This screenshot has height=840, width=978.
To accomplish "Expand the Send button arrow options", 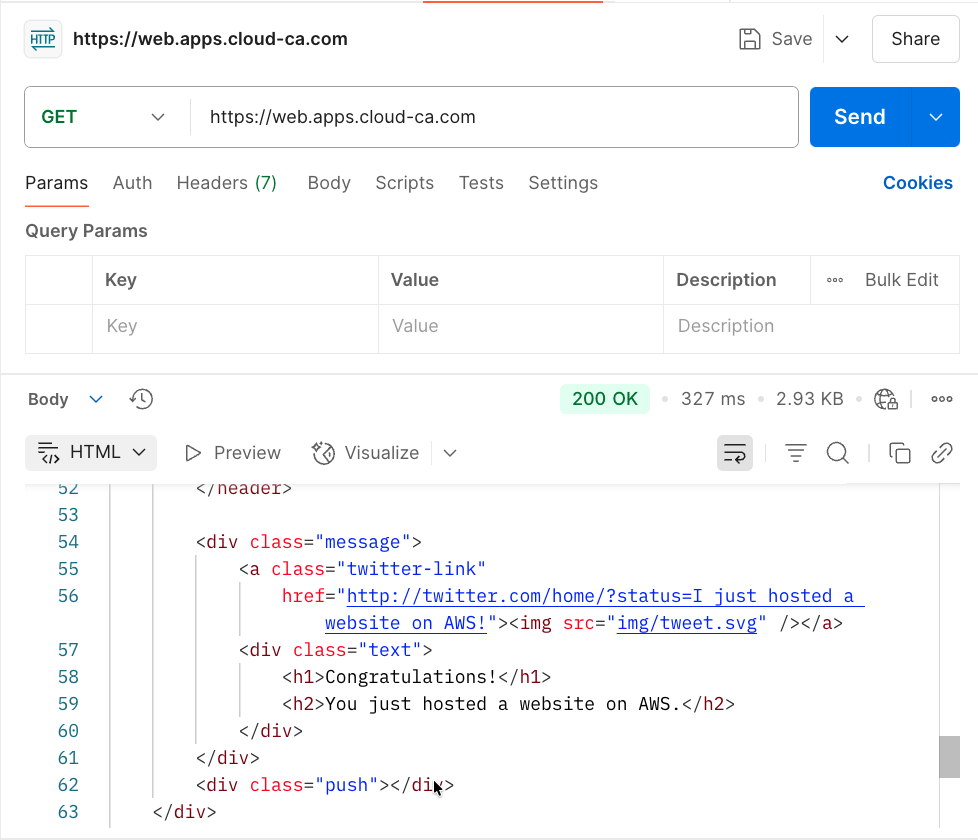I will (936, 117).
